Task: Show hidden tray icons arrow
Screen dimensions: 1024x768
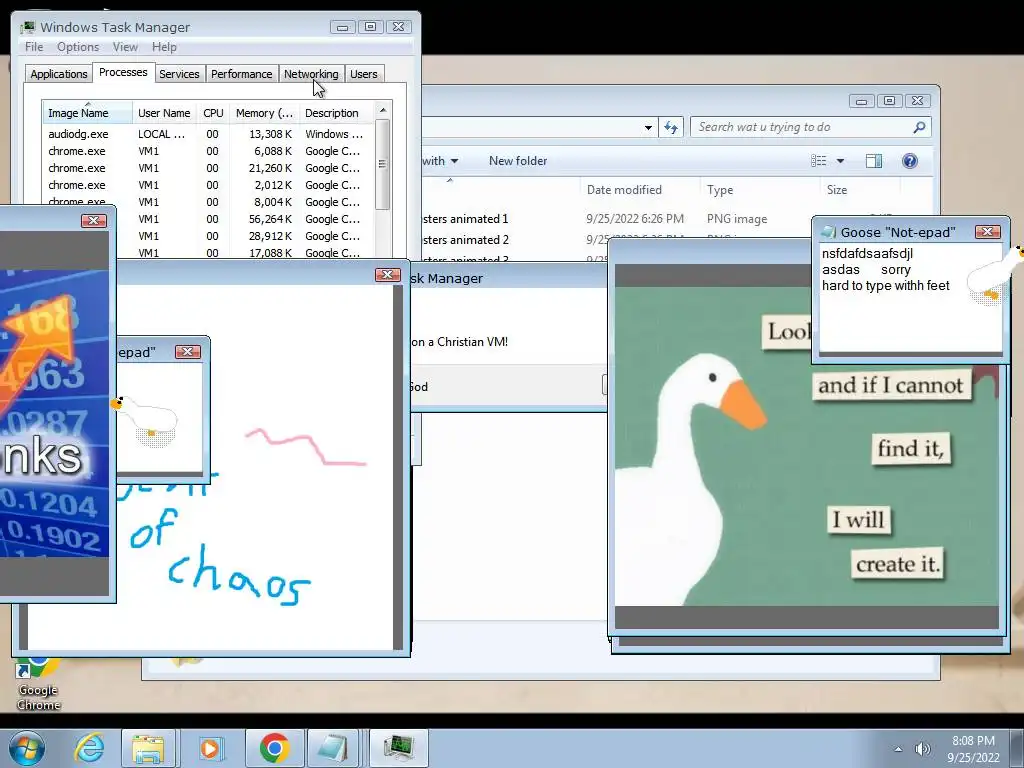Action: (x=899, y=749)
